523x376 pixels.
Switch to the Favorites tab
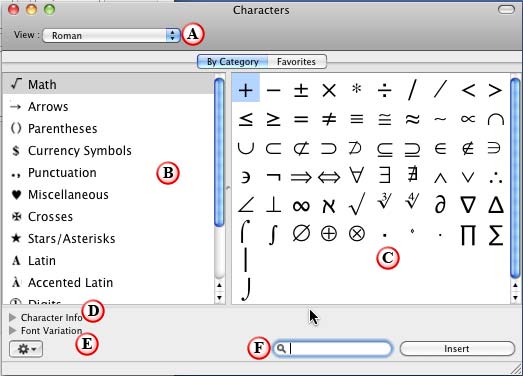click(296, 62)
